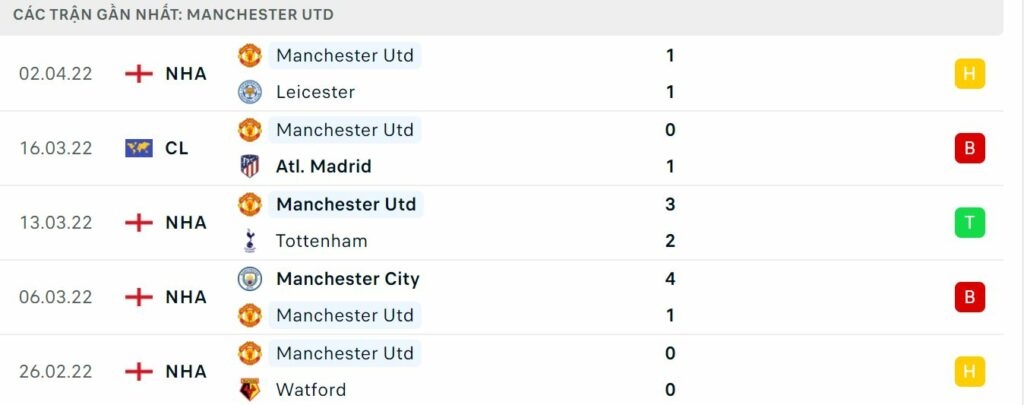The width and height of the screenshot is (1024, 405).
Task: Open the Tottenham team link
Action: click(x=321, y=241)
